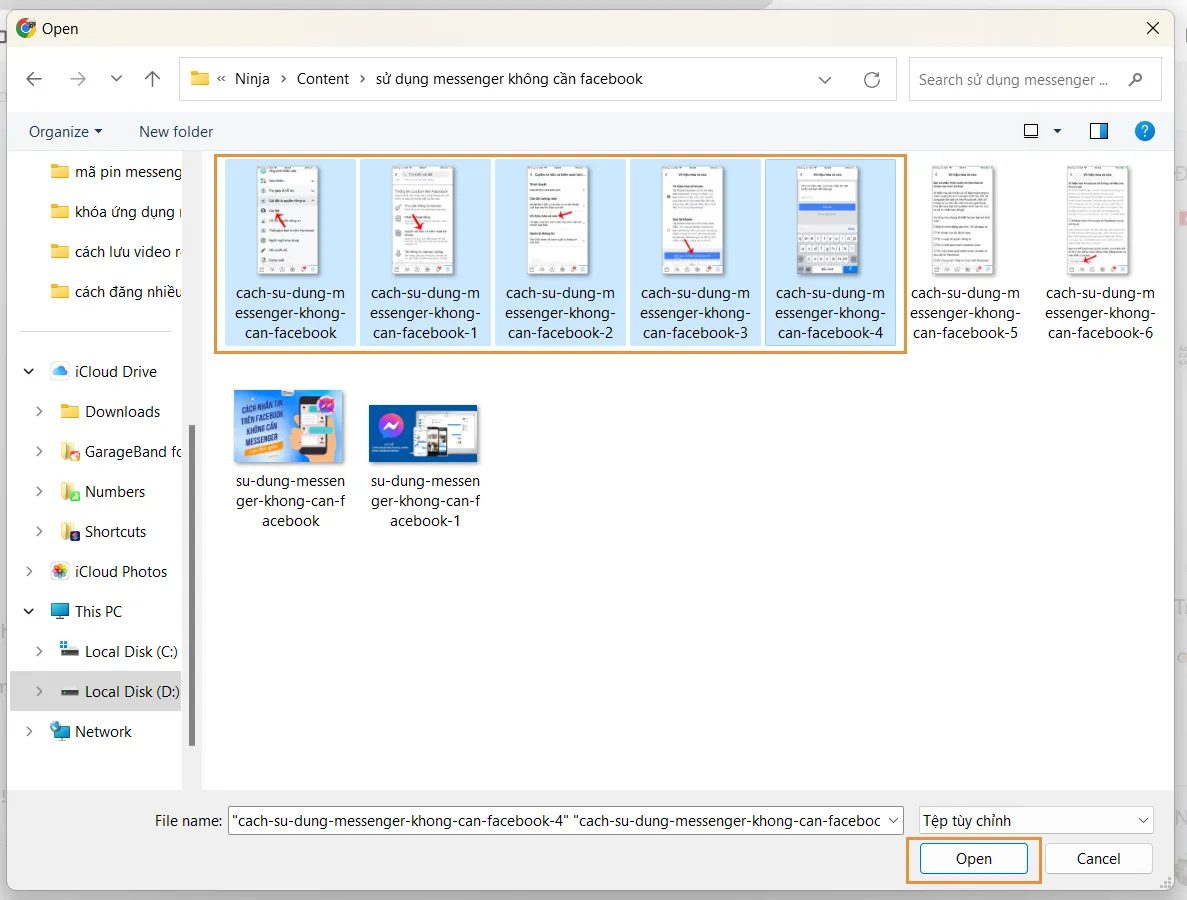Image resolution: width=1187 pixels, height=900 pixels.
Task: Click the Open button
Action: (973, 858)
